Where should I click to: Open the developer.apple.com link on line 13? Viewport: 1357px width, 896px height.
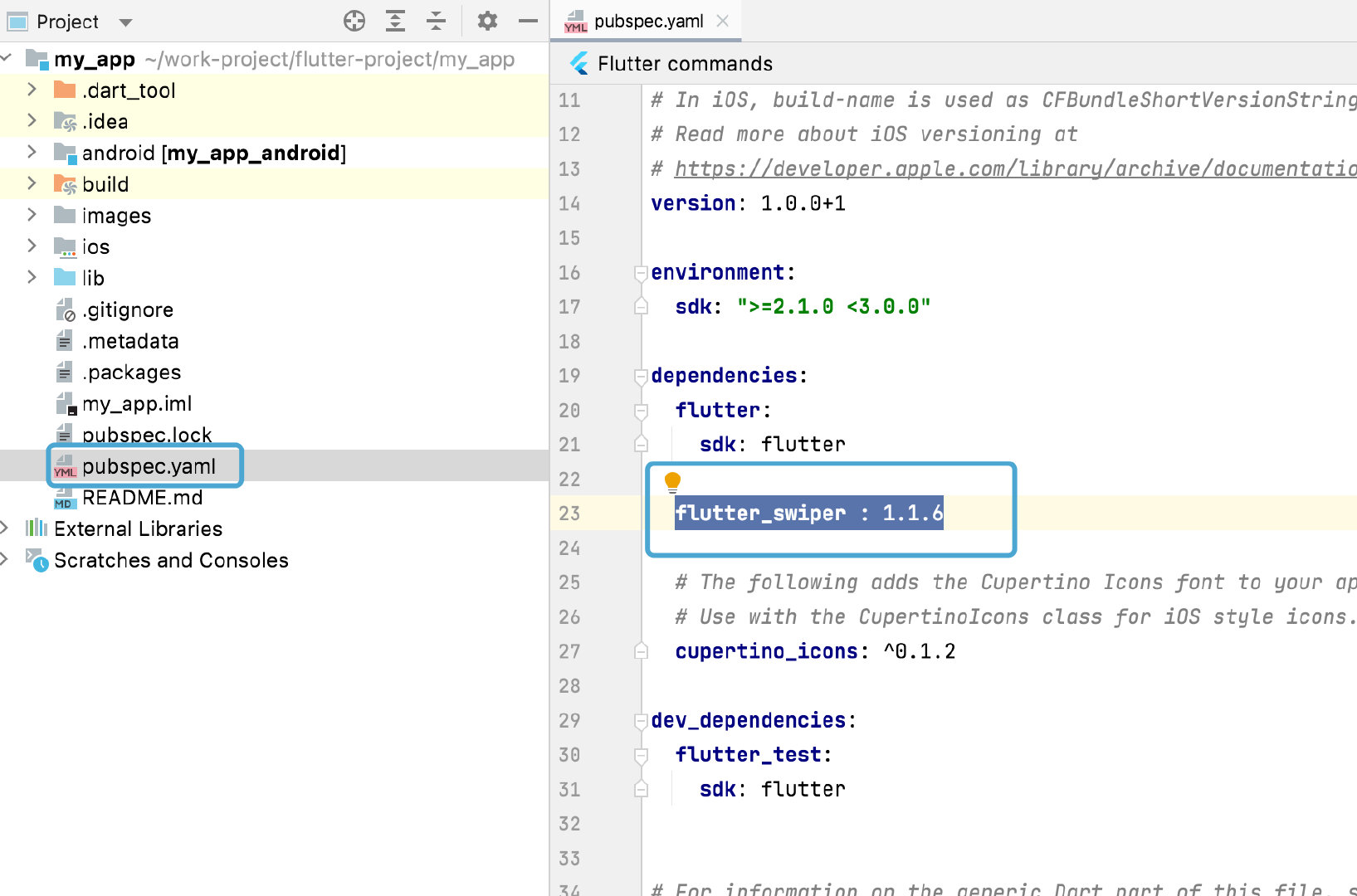click(1015, 168)
